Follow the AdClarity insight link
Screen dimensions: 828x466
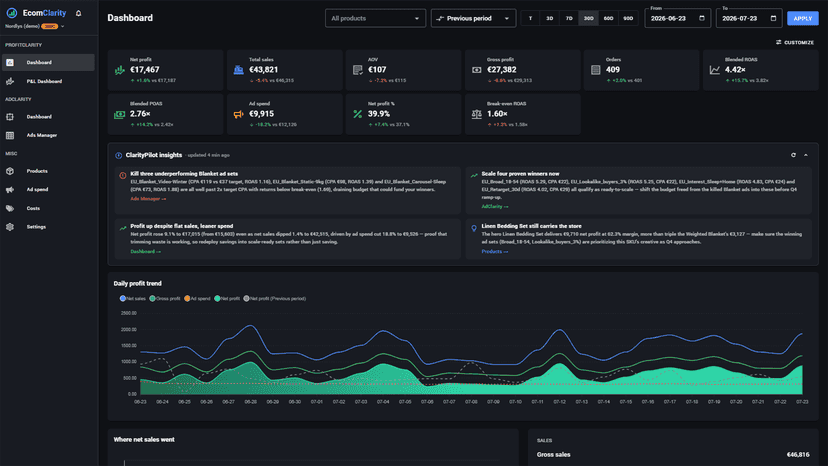(x=495, y=207)
